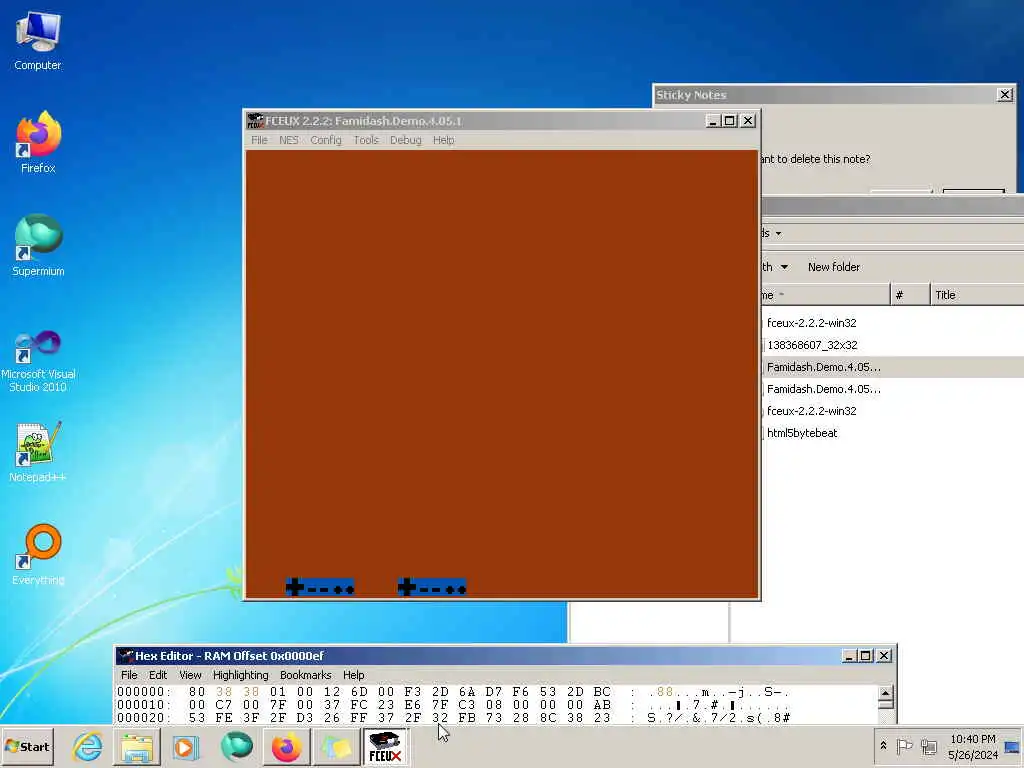Open the Everything search desktop shortcut

click(38, 554)
